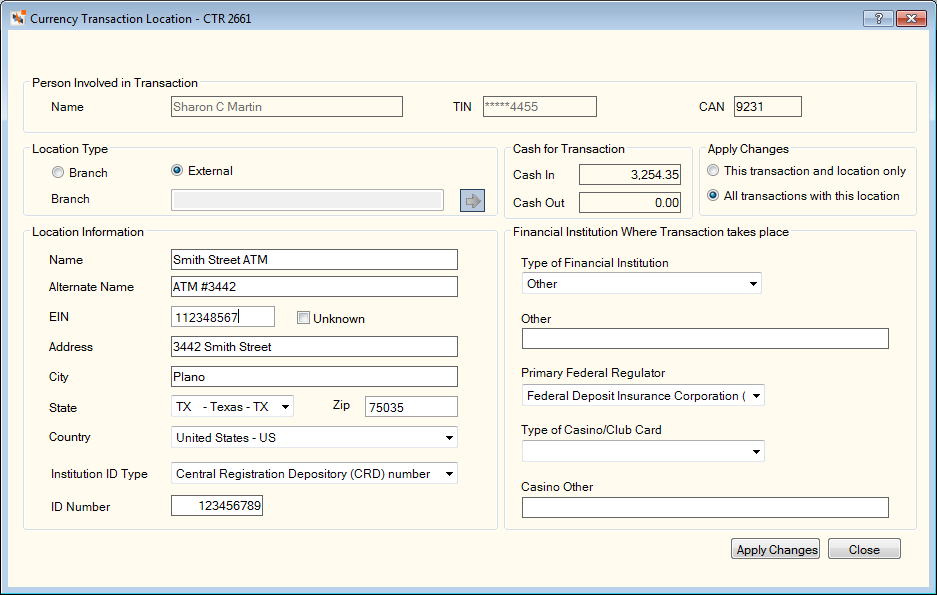Click the branch lookup arrow icon
Viewport: 937px width, 595px height.
472,201
